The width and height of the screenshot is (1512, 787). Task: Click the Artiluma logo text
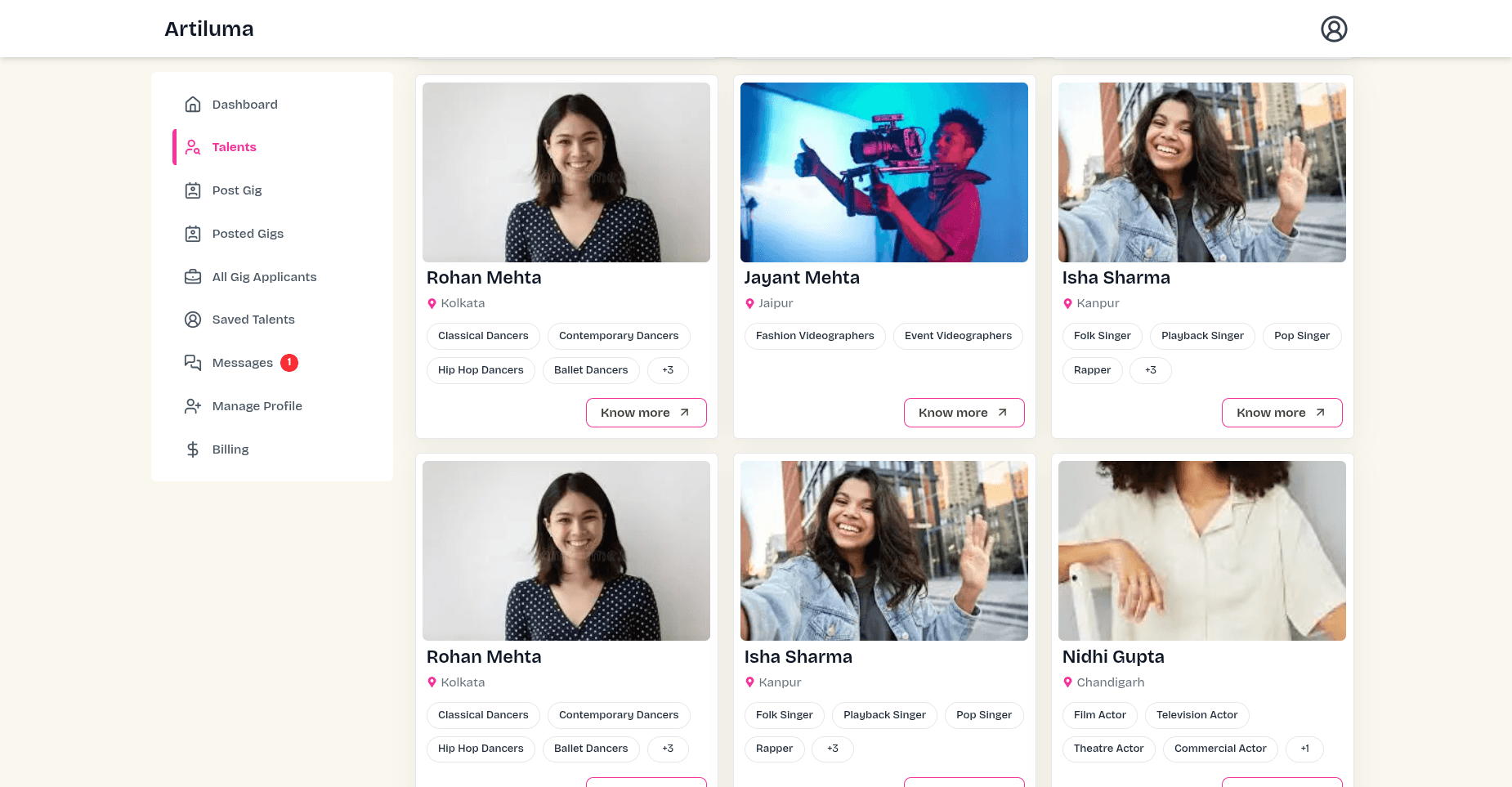click(x=209, y=29)
